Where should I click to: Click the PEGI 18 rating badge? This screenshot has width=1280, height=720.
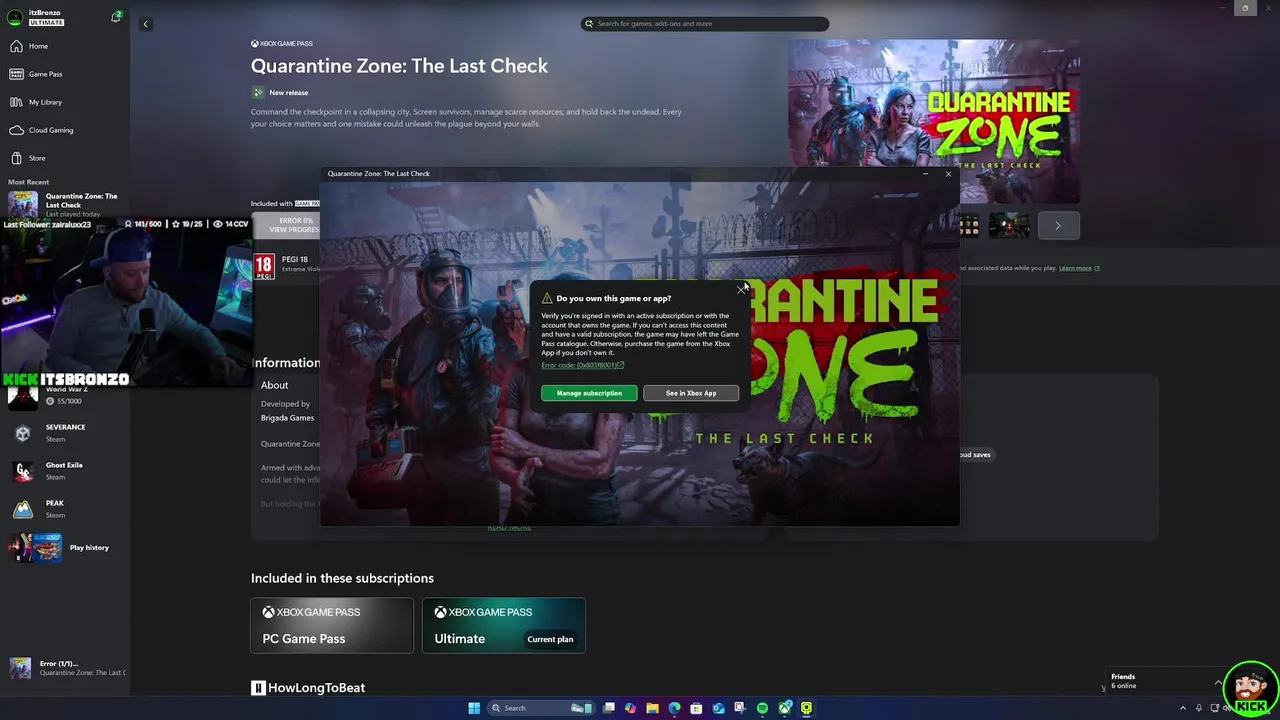(264, 266)
